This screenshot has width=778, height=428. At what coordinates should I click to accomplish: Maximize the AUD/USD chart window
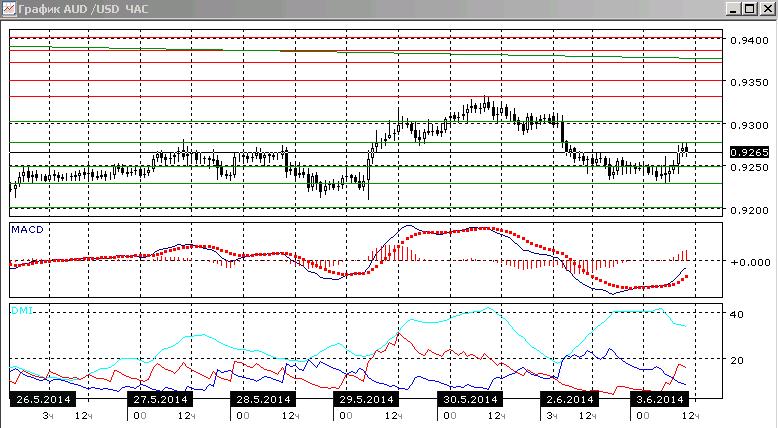(x=750, y=9)
